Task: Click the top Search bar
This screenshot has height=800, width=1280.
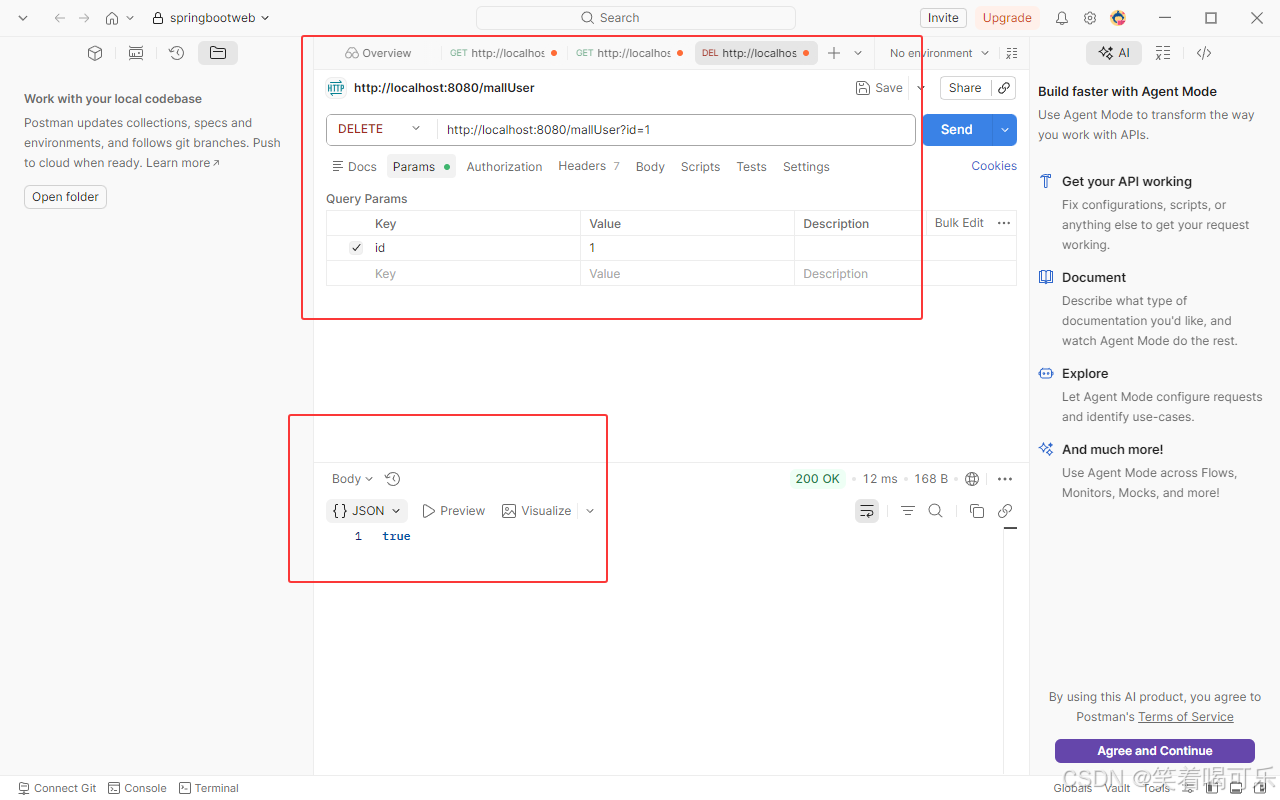Action: [x=635, y=18]
